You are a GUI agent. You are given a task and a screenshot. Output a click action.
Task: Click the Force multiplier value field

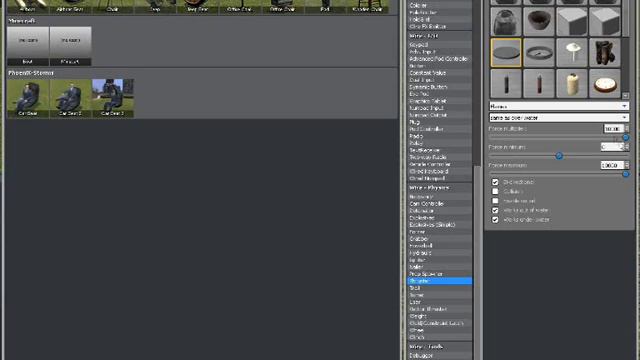[x=613, y=129]
